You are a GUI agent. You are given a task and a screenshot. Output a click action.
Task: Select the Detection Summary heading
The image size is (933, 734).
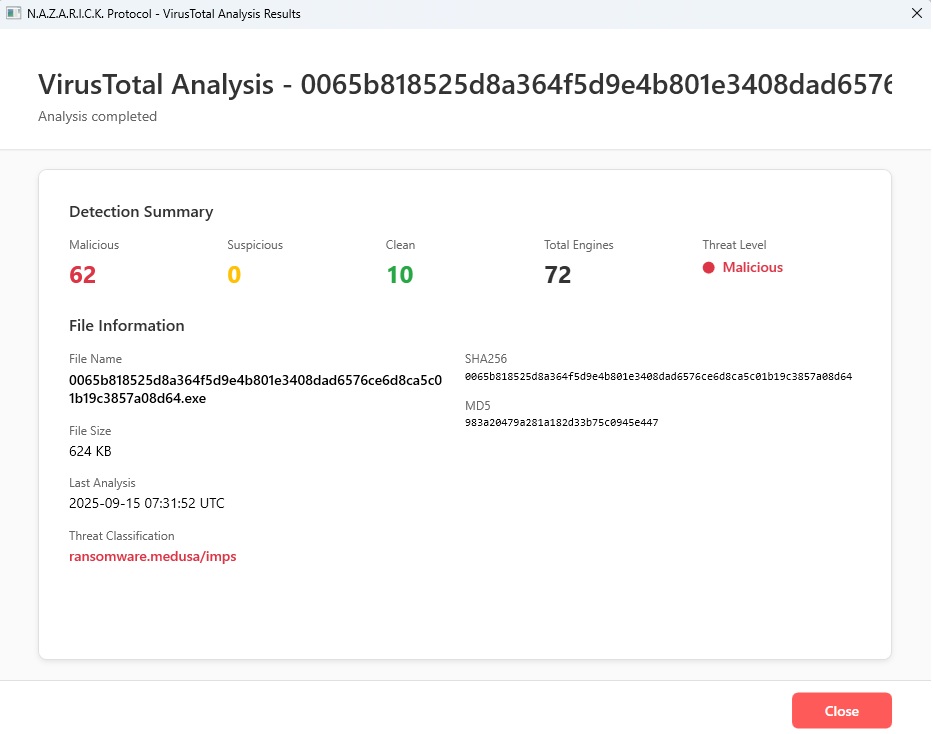coord(140,211)
